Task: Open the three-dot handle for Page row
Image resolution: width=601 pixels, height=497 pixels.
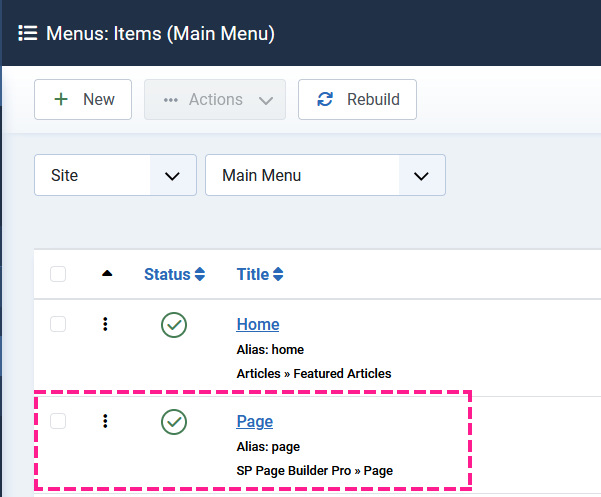Action: pos(105,422)
